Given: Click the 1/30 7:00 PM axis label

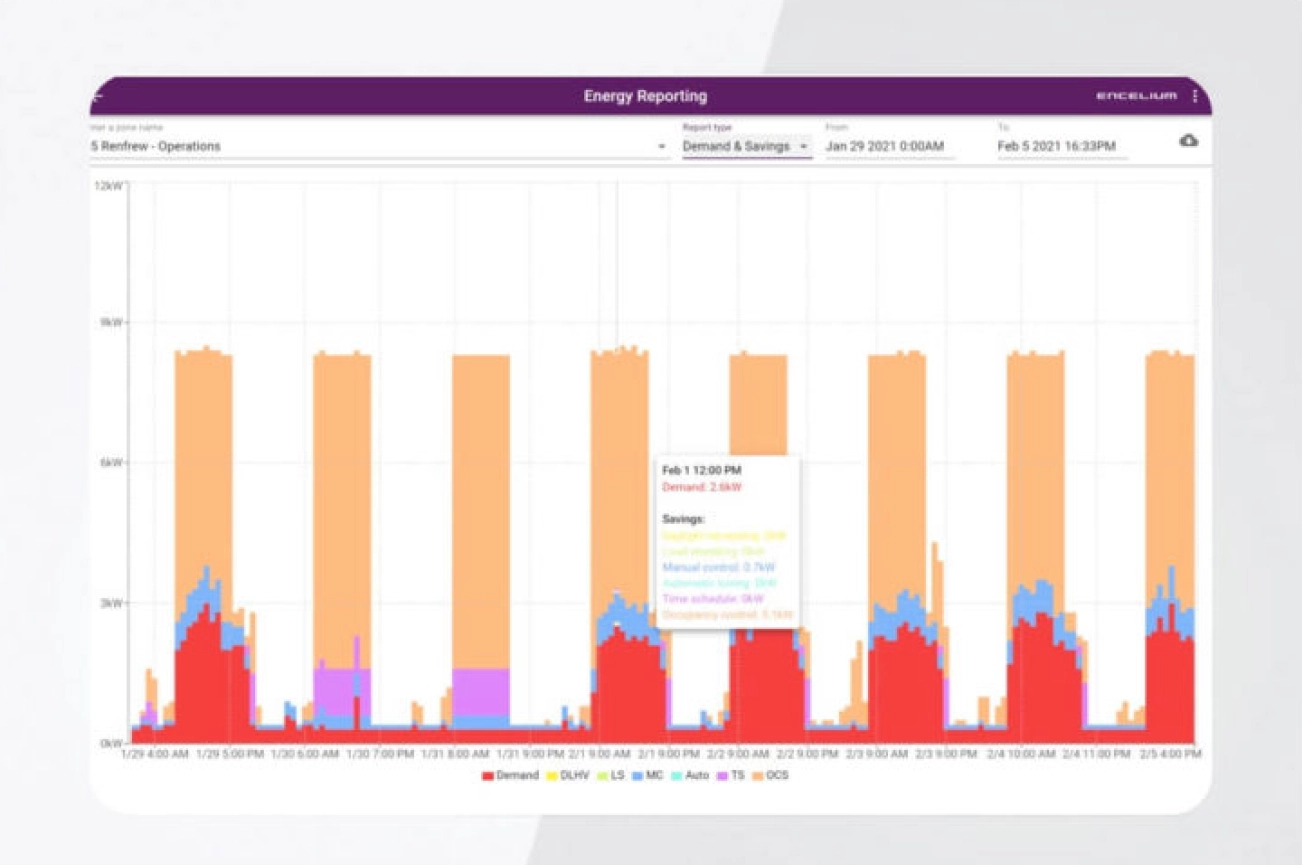Looking at the screenshot, I should [x=380, y=754].
